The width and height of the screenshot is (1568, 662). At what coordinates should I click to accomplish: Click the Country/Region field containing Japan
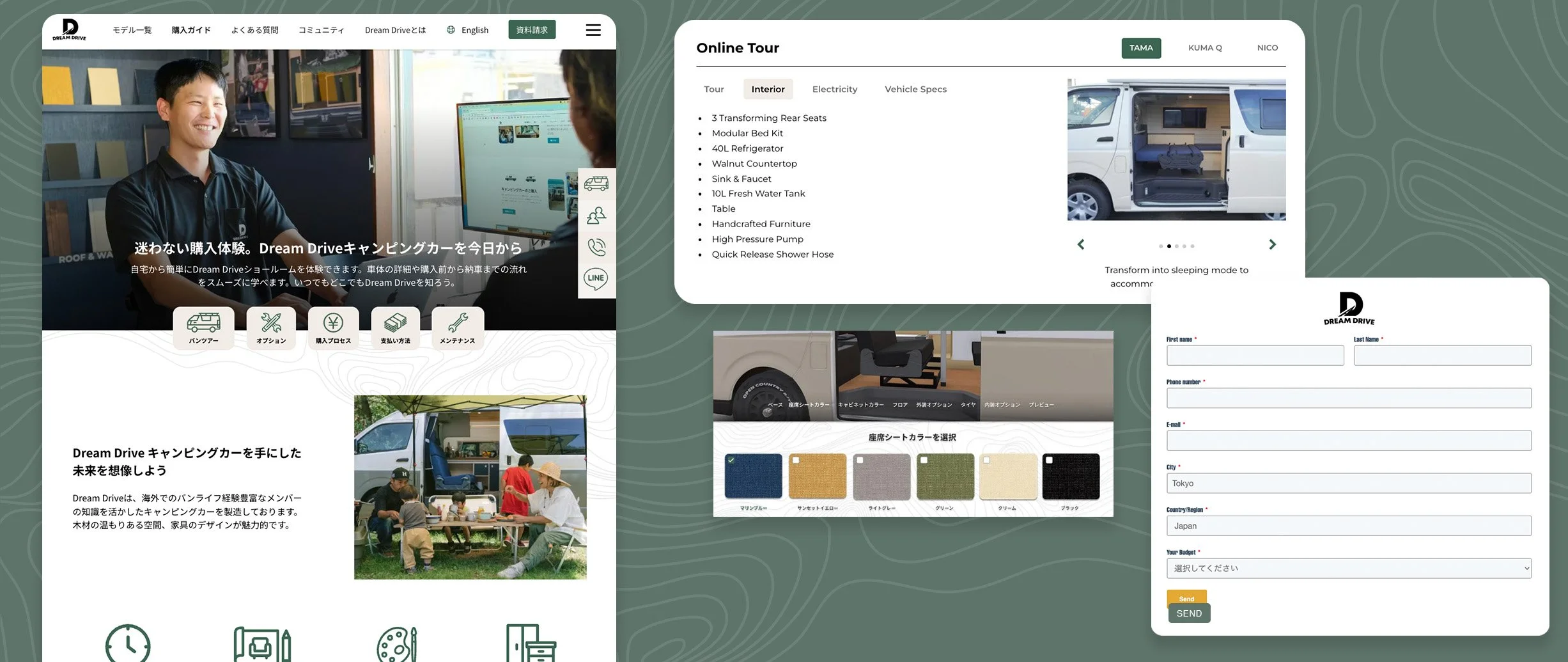(x=1349, y=526)
